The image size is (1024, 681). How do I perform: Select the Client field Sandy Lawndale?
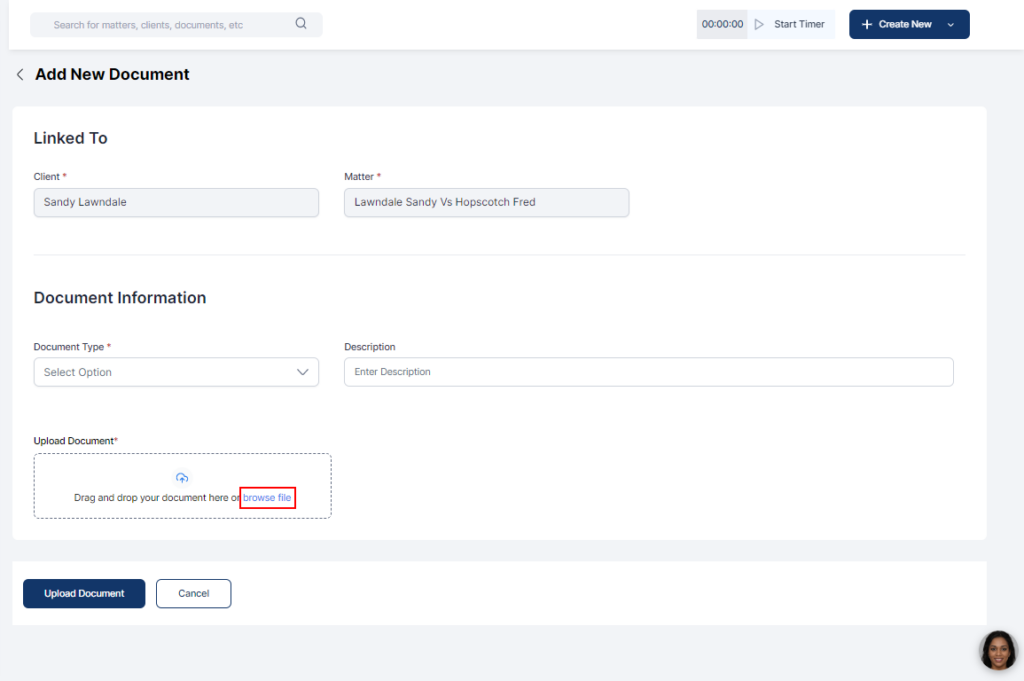(176, 202)
